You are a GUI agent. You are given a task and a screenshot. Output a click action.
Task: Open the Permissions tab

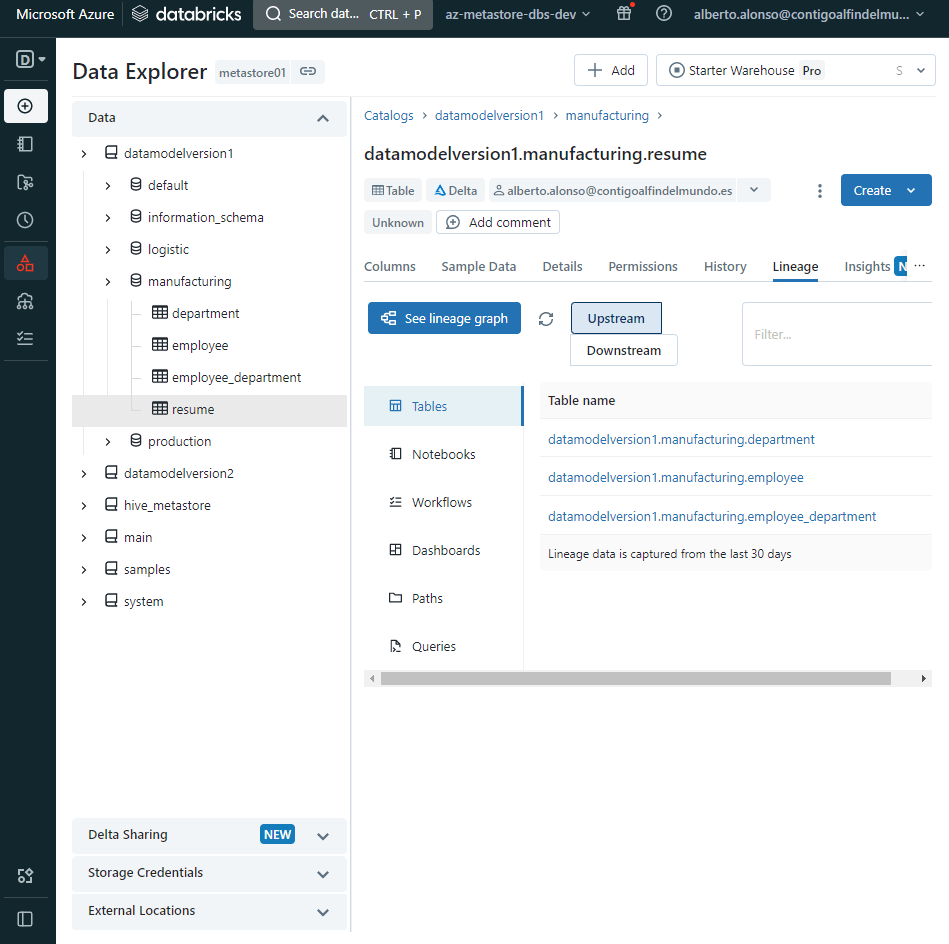tap(642, 267)
